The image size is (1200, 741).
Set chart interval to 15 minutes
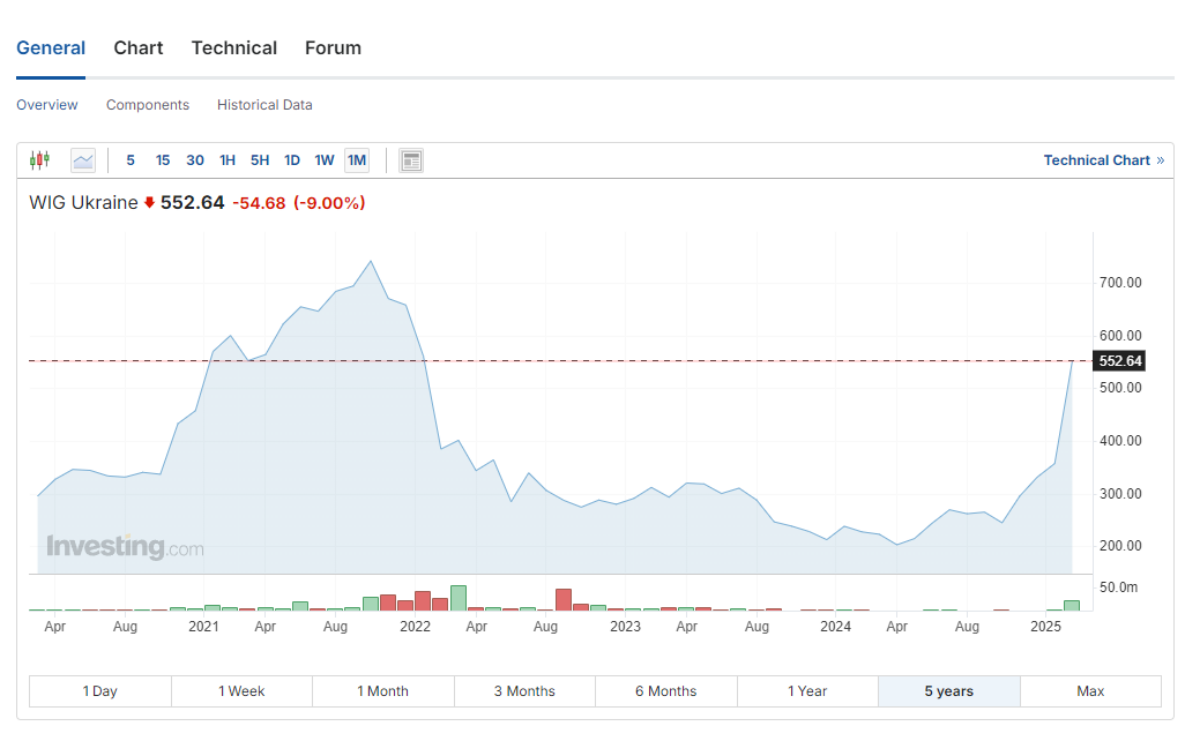[162, 160]
